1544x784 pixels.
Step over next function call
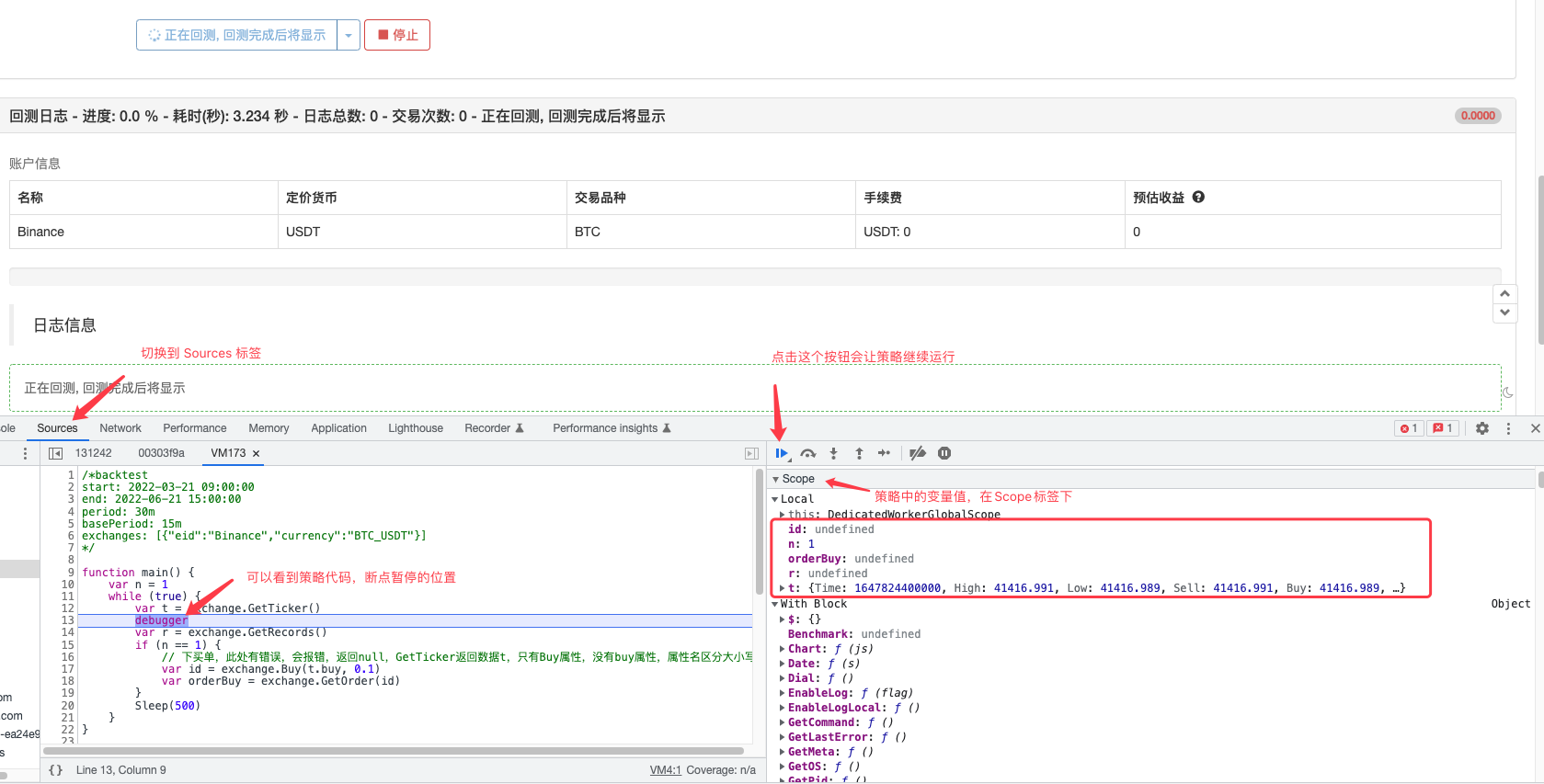pyautogui.click(x=807, y=453)
